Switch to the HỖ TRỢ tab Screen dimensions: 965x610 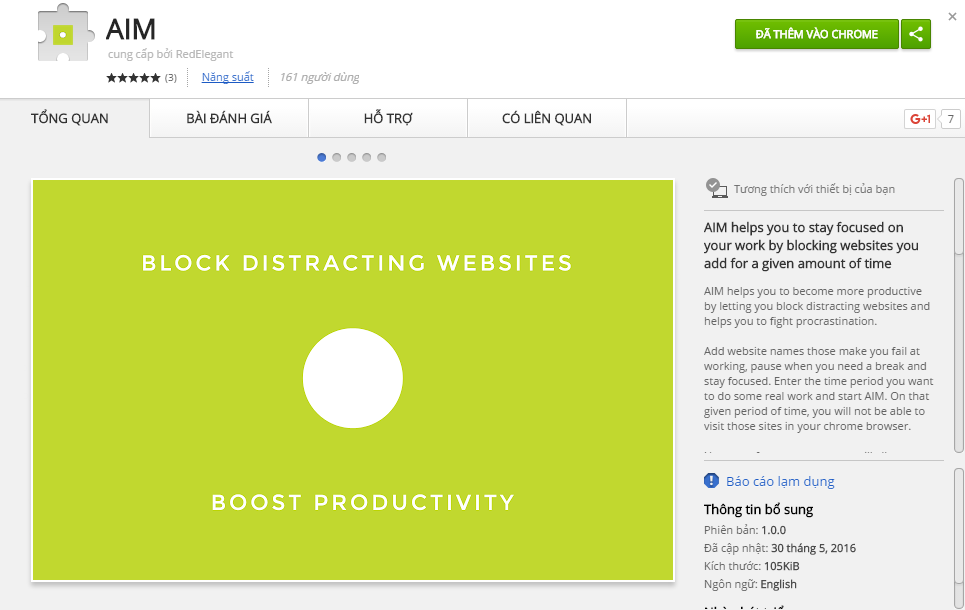click(x=388, y=118)
